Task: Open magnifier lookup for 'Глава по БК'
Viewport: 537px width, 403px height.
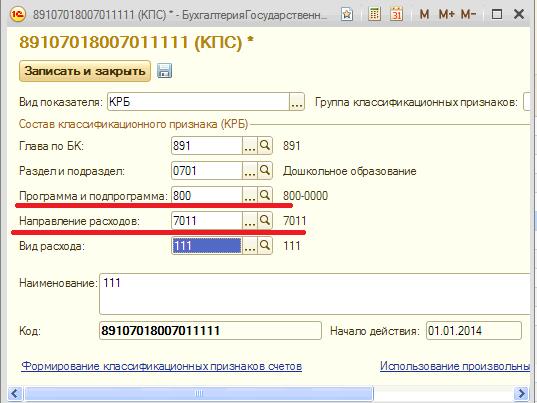Action: click(x=265, y=146)
